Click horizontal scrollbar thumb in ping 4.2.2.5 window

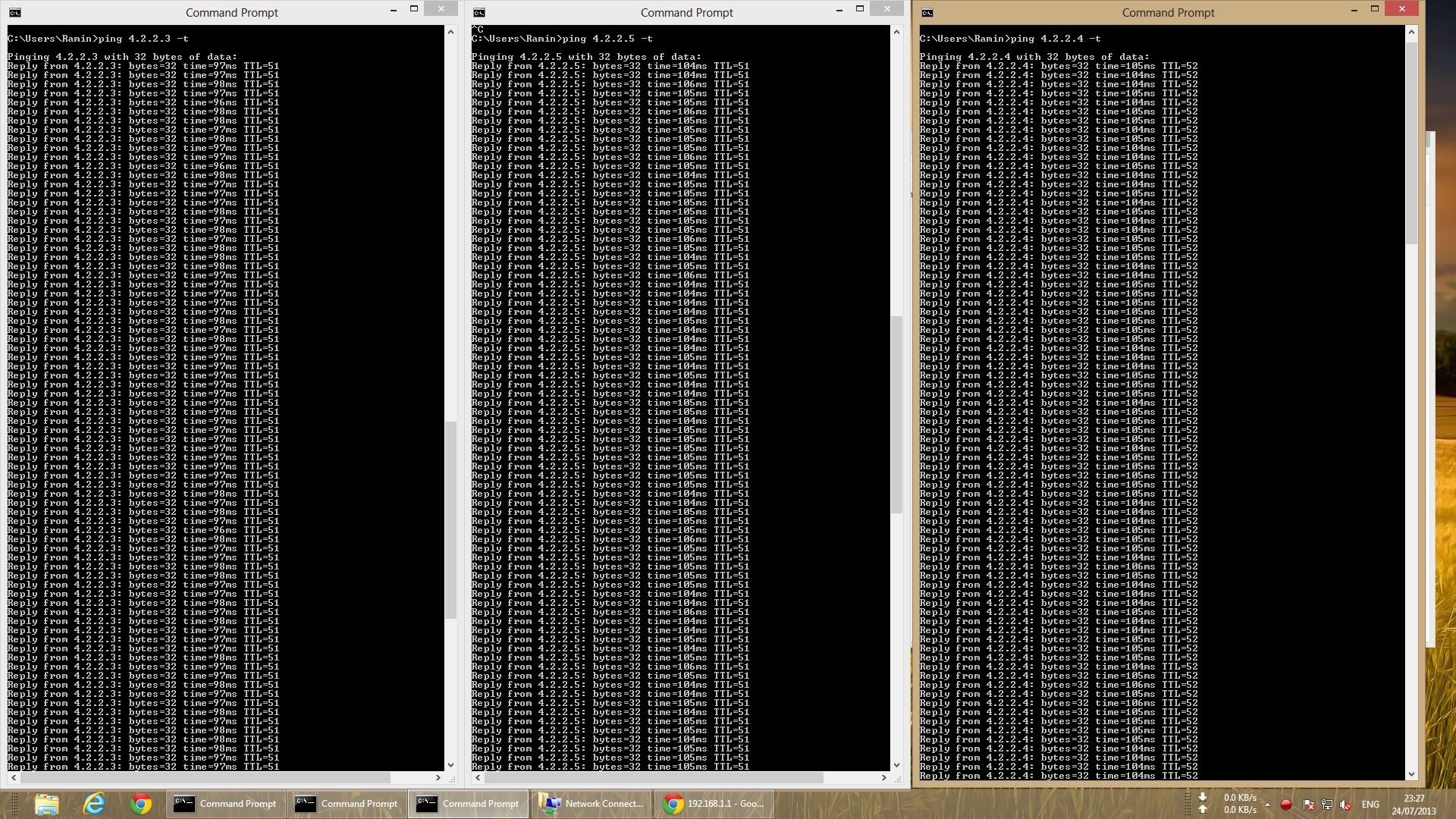coord(654,778)
